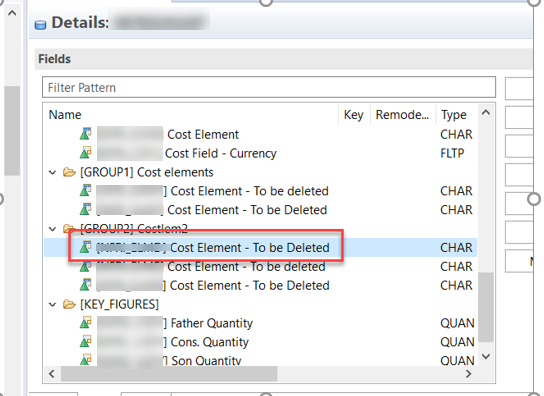Select the [KEY_FIGURES] folder icon
Image resolution: width=544 pixels, height=396 pixels.
point(69,304)
